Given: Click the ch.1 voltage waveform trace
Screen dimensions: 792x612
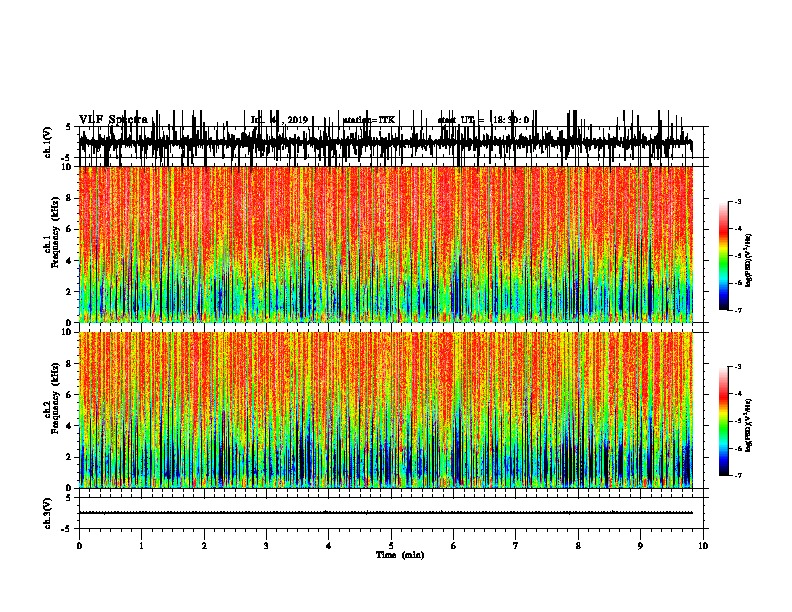Looking at the screenshot, I should coord(386,142).
